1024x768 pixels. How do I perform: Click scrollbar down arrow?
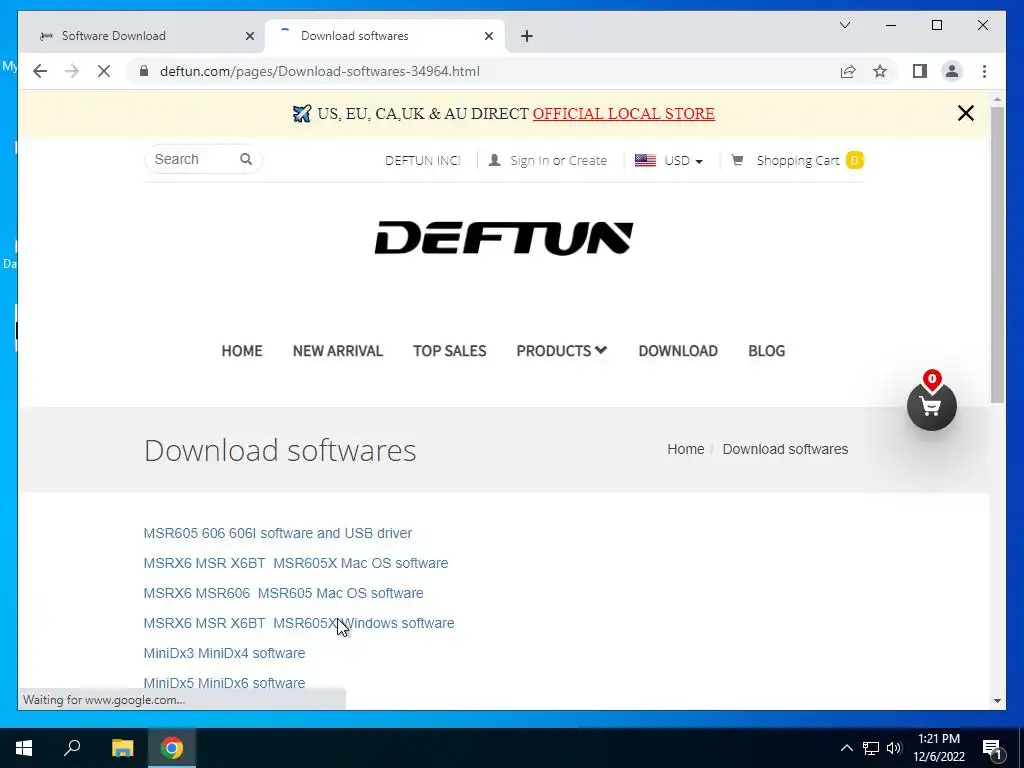coord(997,701)
